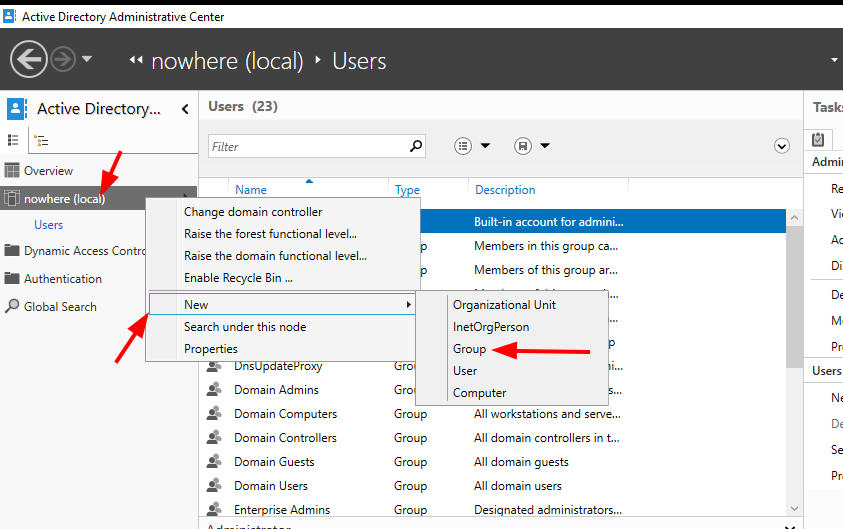Switch to navigation tree view icon
Screen dimensions: 843x529
pos(41,141)
